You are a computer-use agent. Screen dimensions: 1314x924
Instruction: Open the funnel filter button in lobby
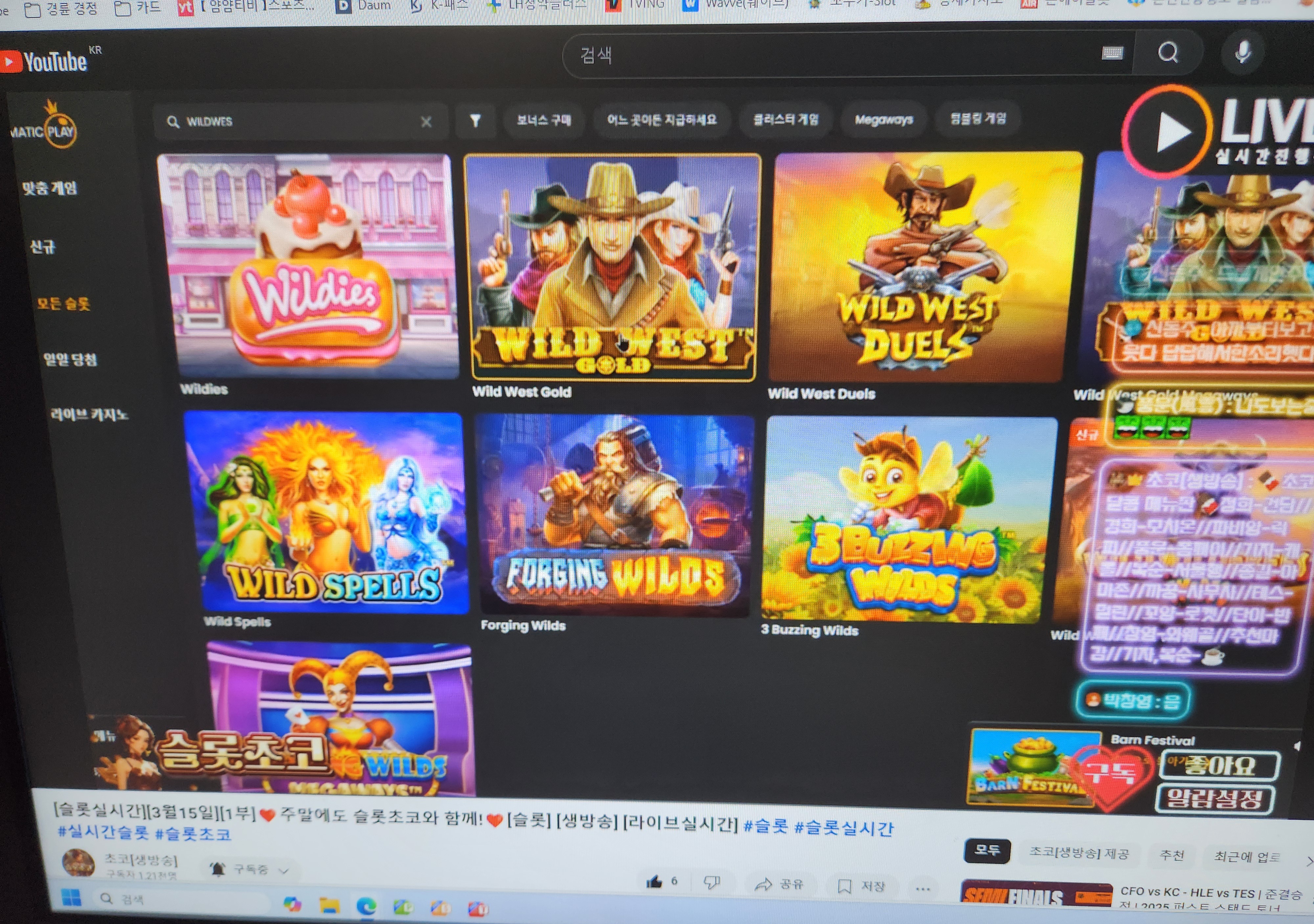[x=475, y=120]
